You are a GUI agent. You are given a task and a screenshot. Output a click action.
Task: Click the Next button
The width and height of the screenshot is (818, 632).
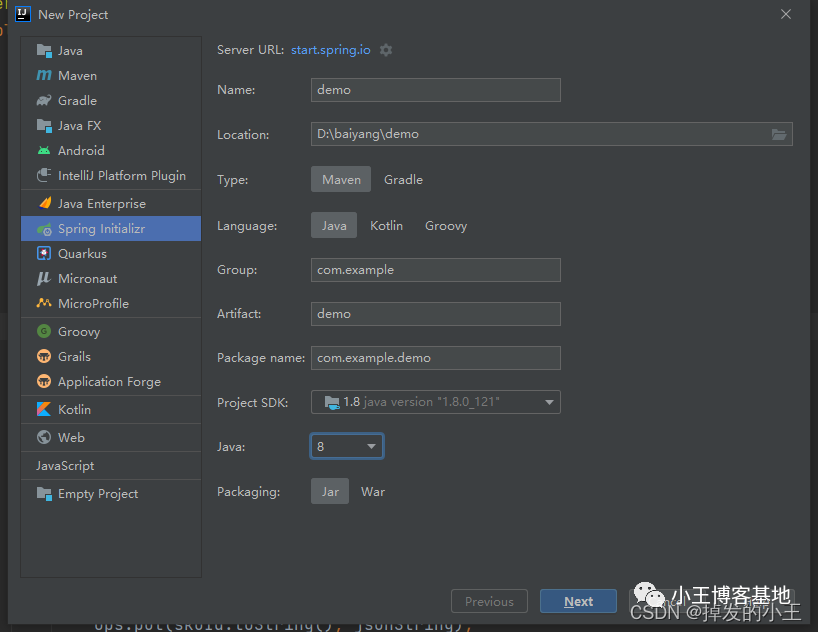pos(578,601)
